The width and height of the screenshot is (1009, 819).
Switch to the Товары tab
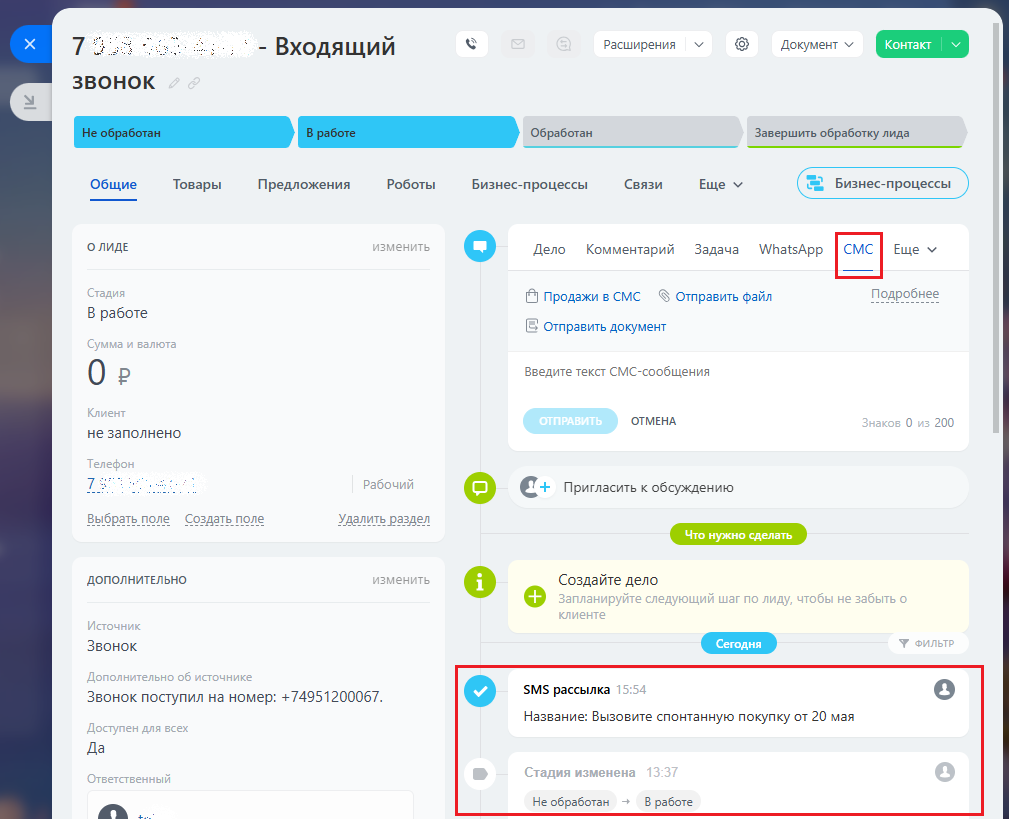[x=197, y=184]
